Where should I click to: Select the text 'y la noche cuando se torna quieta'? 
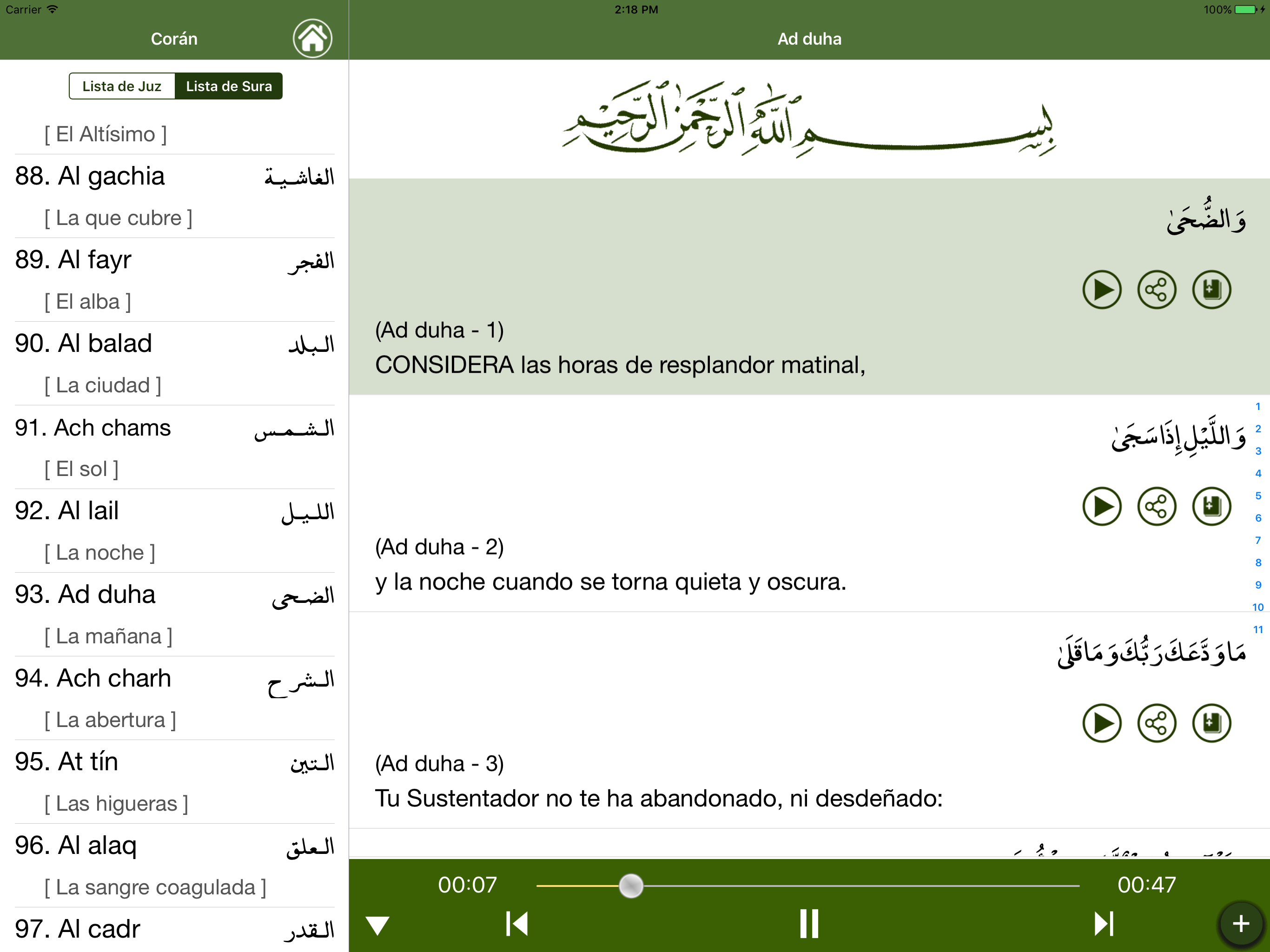pyautogui.click(x=559, y=582)
